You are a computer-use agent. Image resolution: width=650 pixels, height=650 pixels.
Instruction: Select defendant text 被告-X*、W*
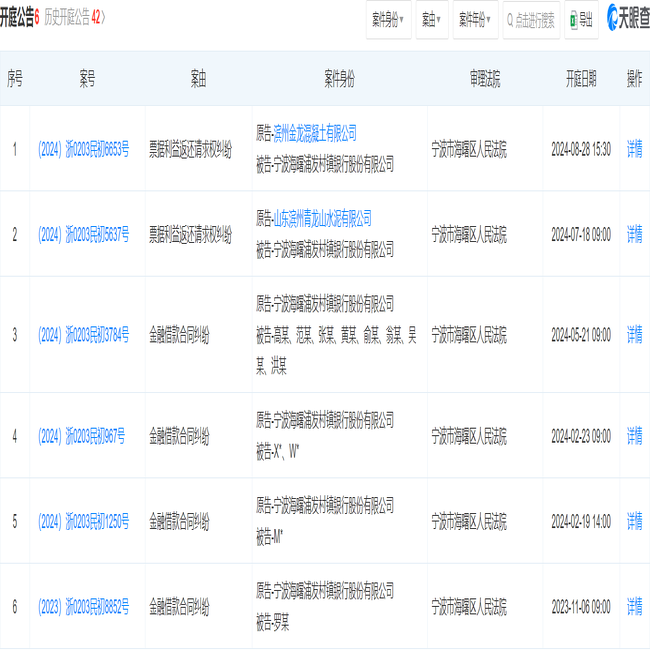(278, 451)
